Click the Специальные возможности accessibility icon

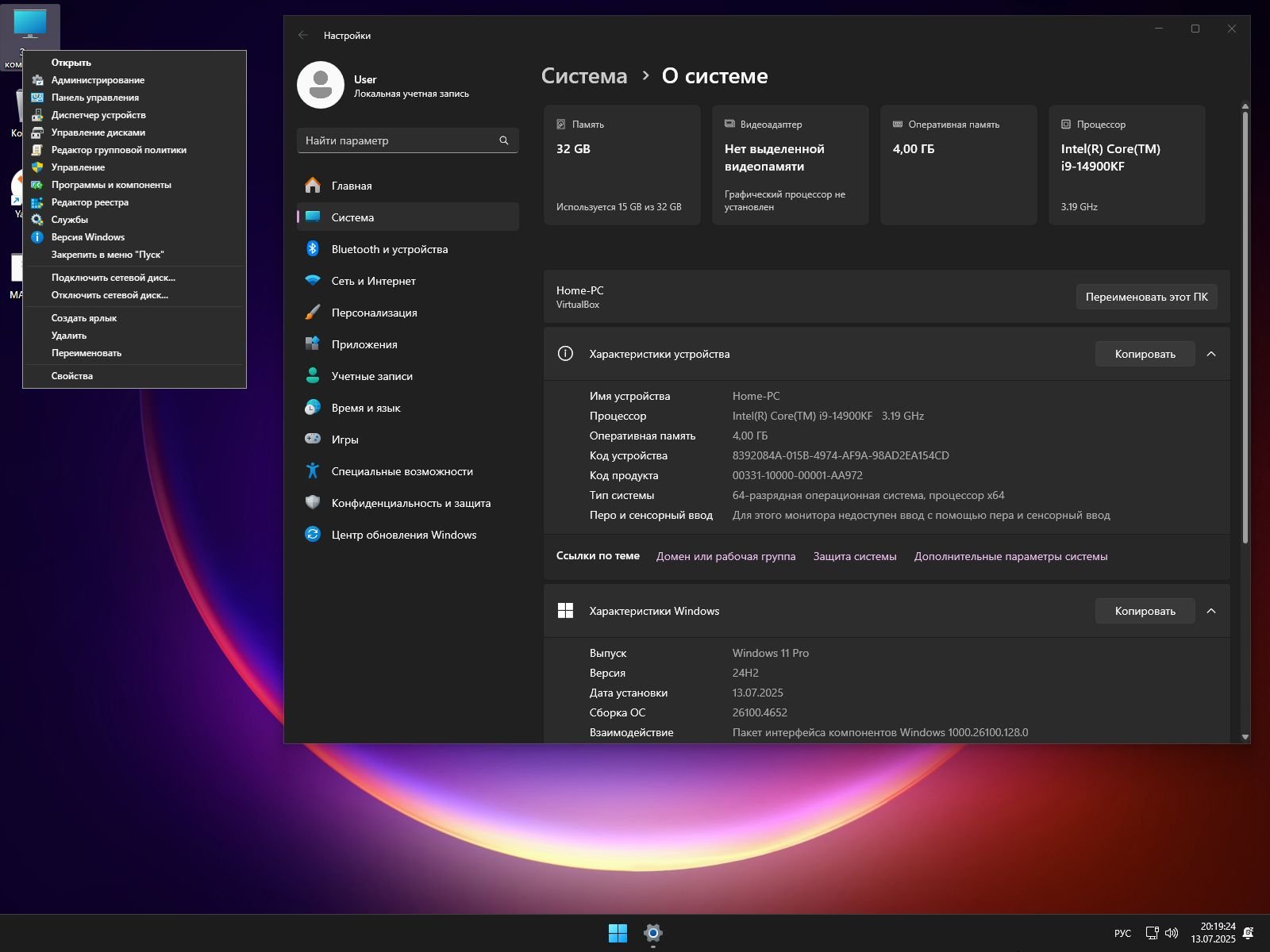coord(313,471)
